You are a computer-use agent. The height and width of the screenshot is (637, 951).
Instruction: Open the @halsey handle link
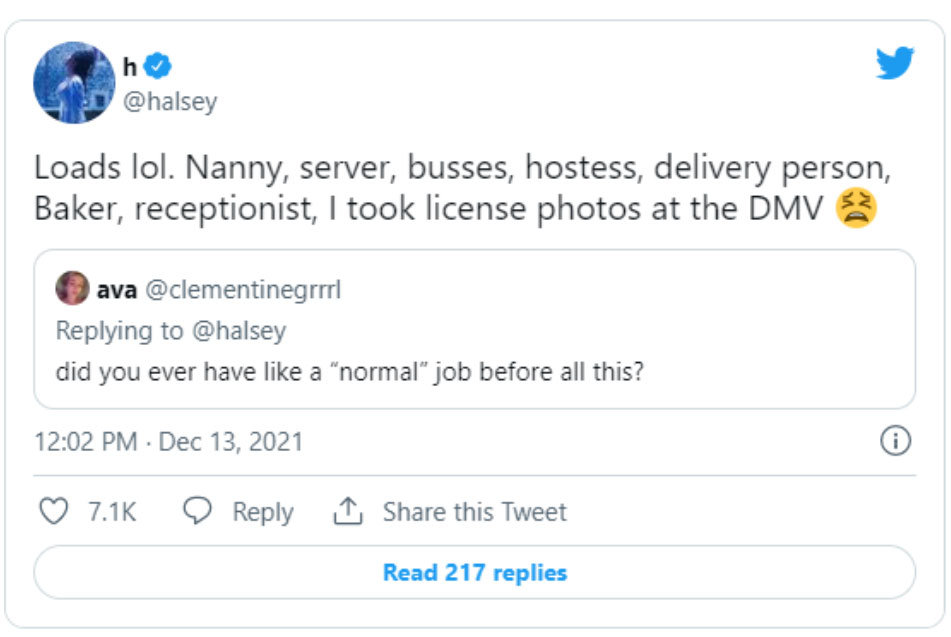coord(169,102)
